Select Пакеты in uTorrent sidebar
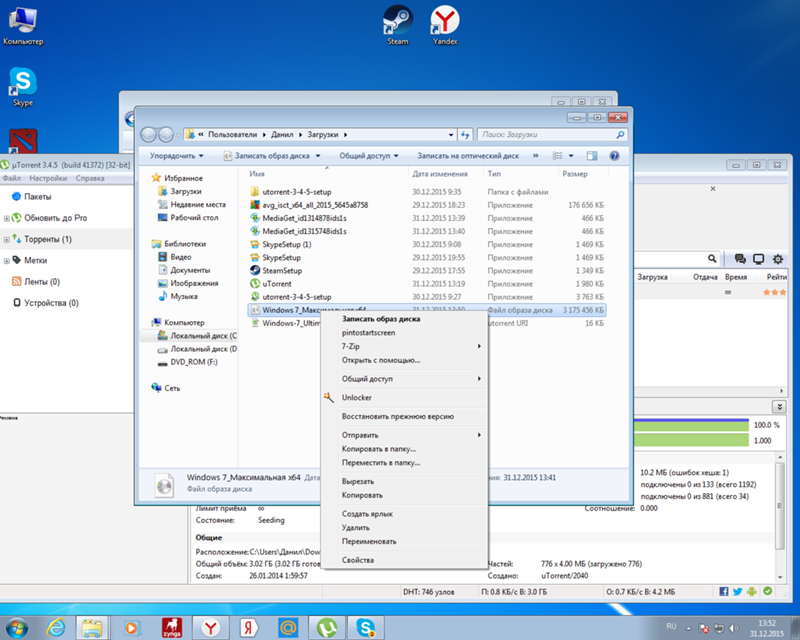This screenshot has height=640, width=800. pyautogui.click(x=37, y=196)
